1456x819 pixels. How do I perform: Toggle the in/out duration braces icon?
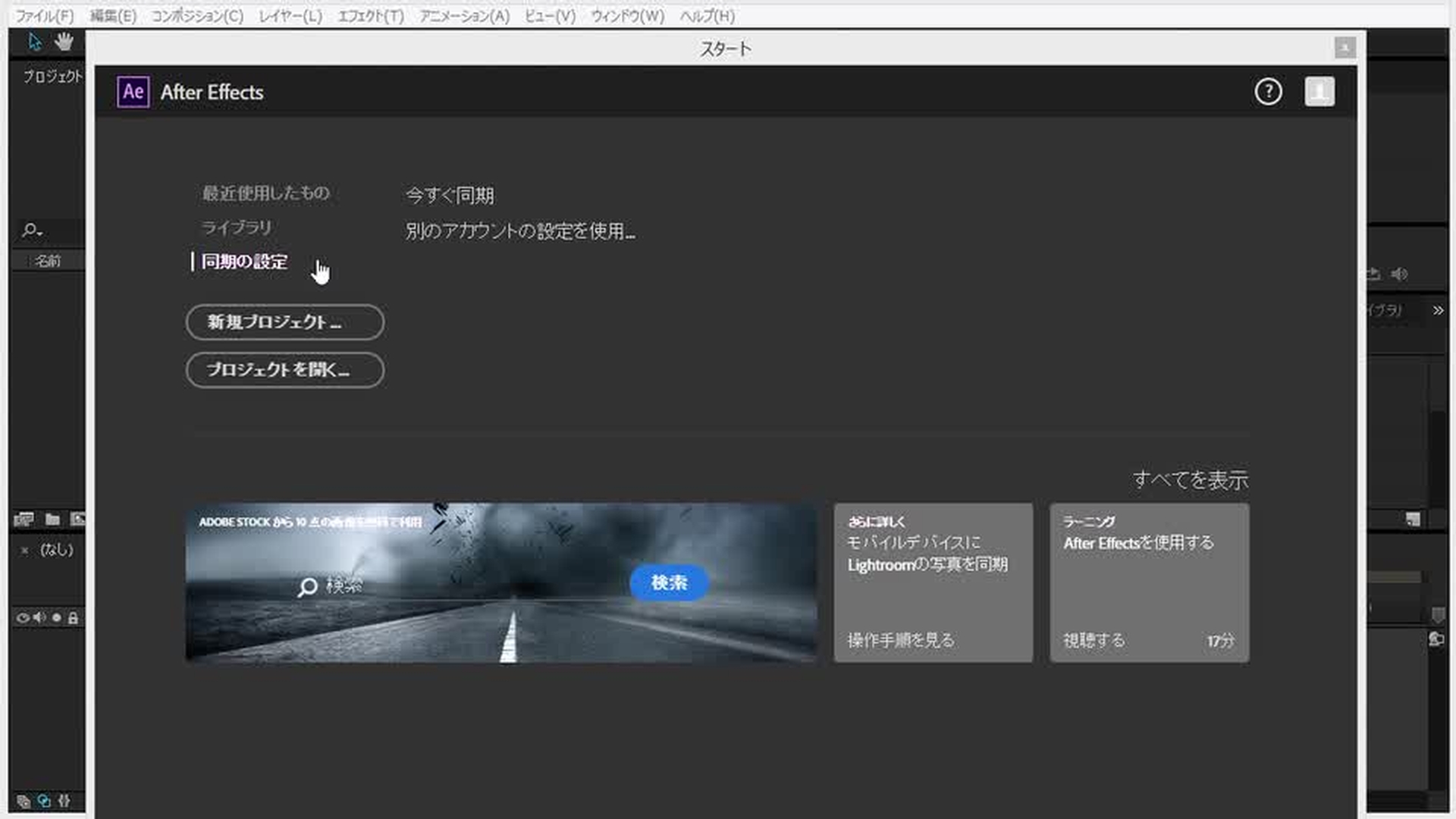pos(64,801)
